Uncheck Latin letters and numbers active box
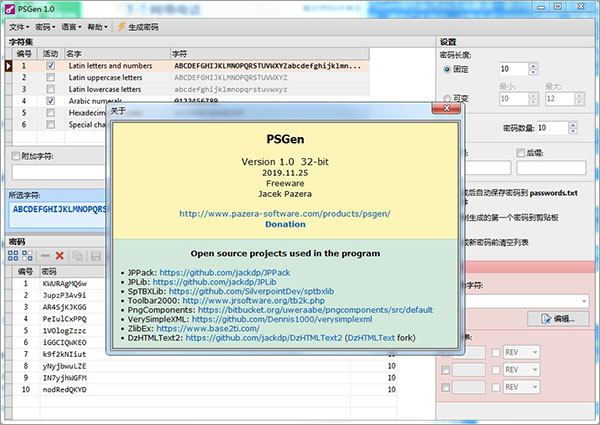The image size is (600, 425). (50, 66)
